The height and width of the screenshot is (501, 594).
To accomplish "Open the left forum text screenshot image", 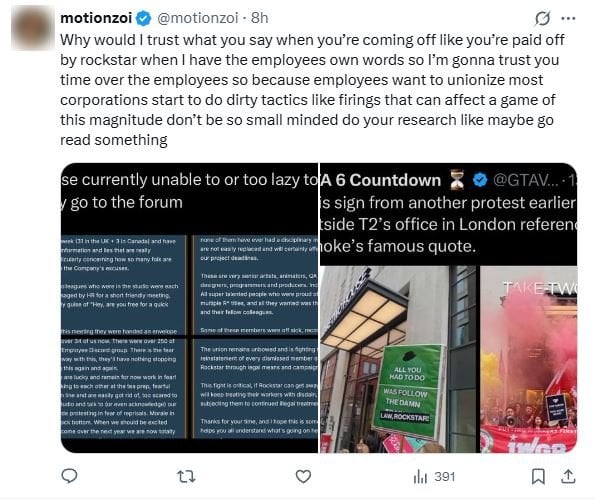I will (189, 308).
